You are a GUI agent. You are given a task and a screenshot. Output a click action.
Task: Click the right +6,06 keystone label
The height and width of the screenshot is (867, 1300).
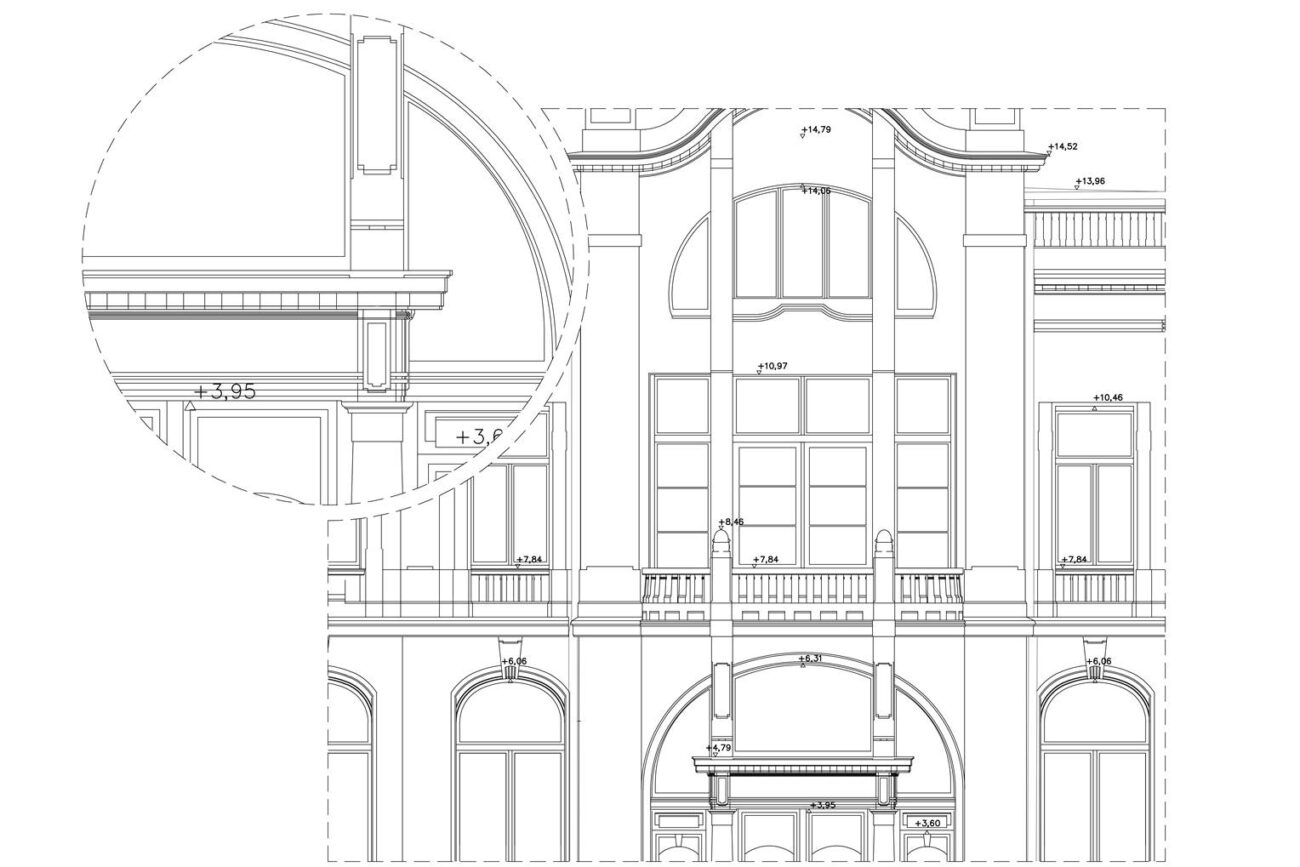click(x=1098, y=661)
